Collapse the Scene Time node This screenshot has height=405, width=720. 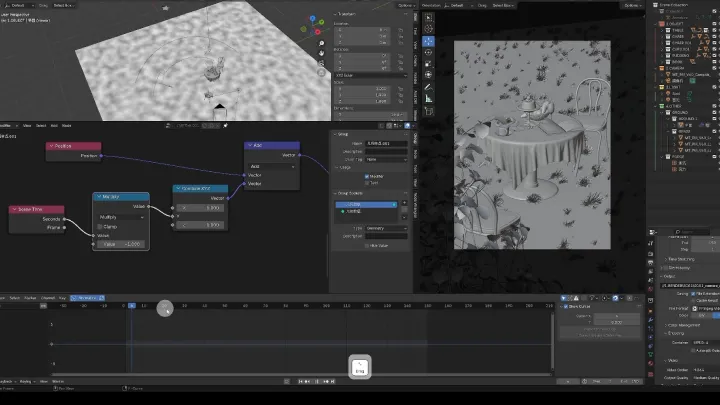point(14,209)
